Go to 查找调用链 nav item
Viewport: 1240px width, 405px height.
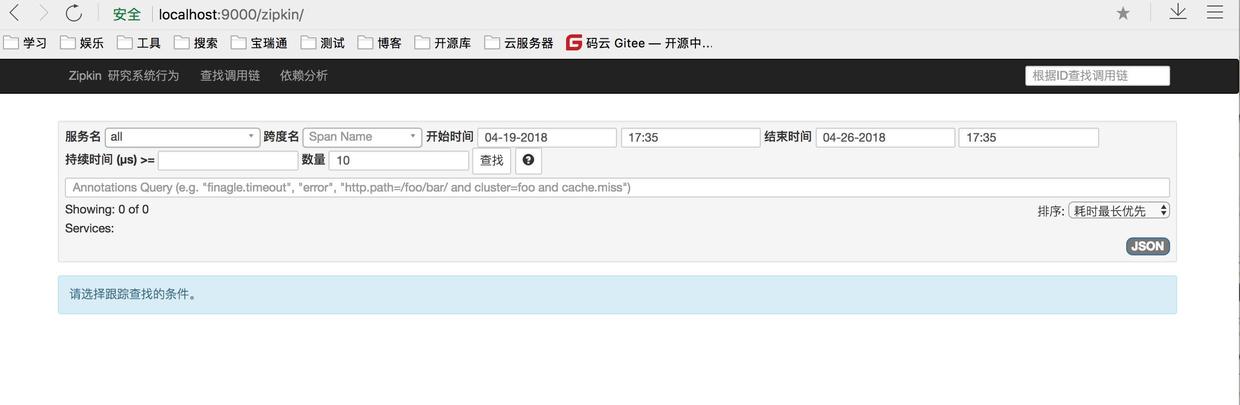coord(230,76)
